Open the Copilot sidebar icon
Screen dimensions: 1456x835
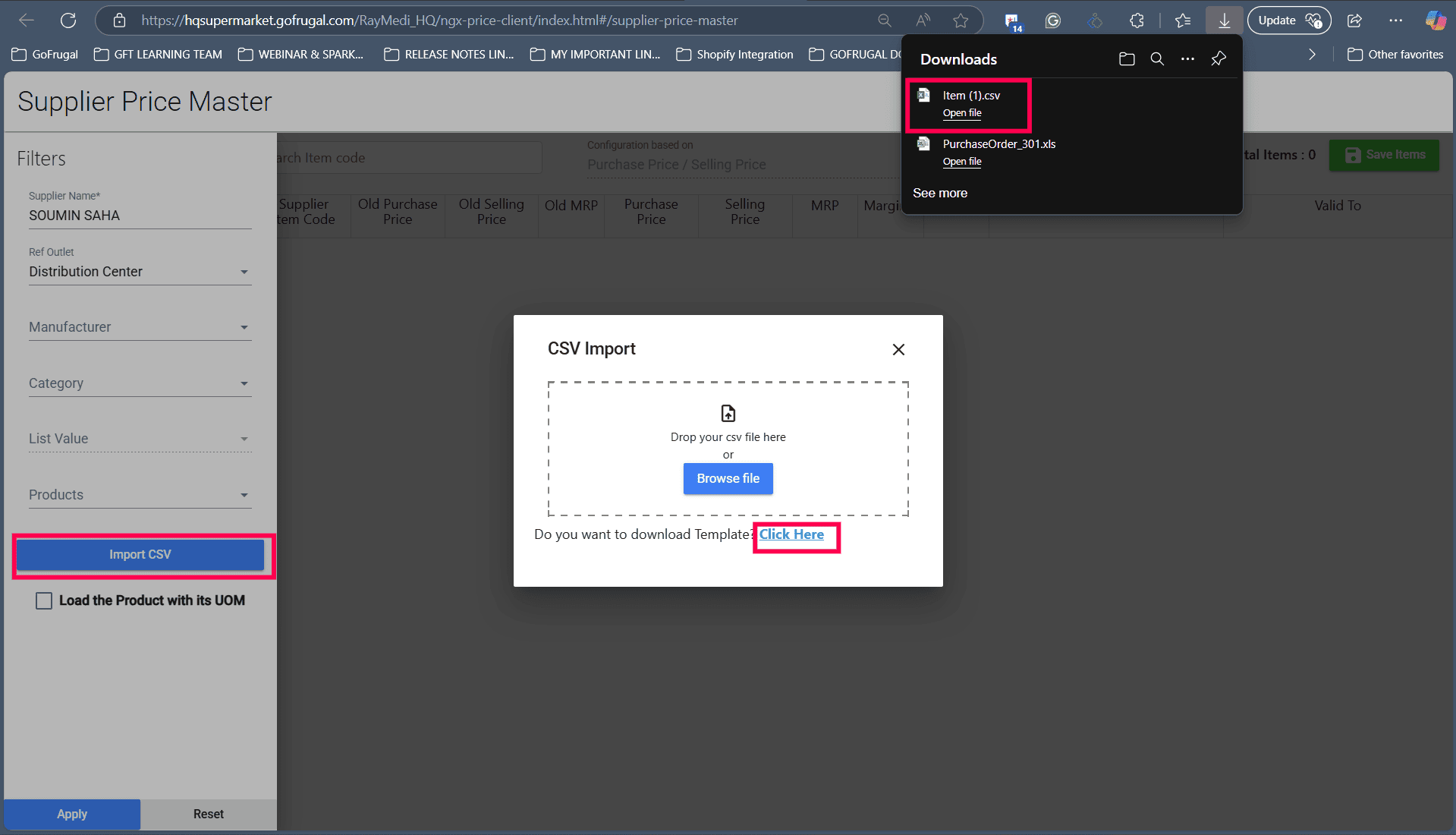tap(1436, 20)
